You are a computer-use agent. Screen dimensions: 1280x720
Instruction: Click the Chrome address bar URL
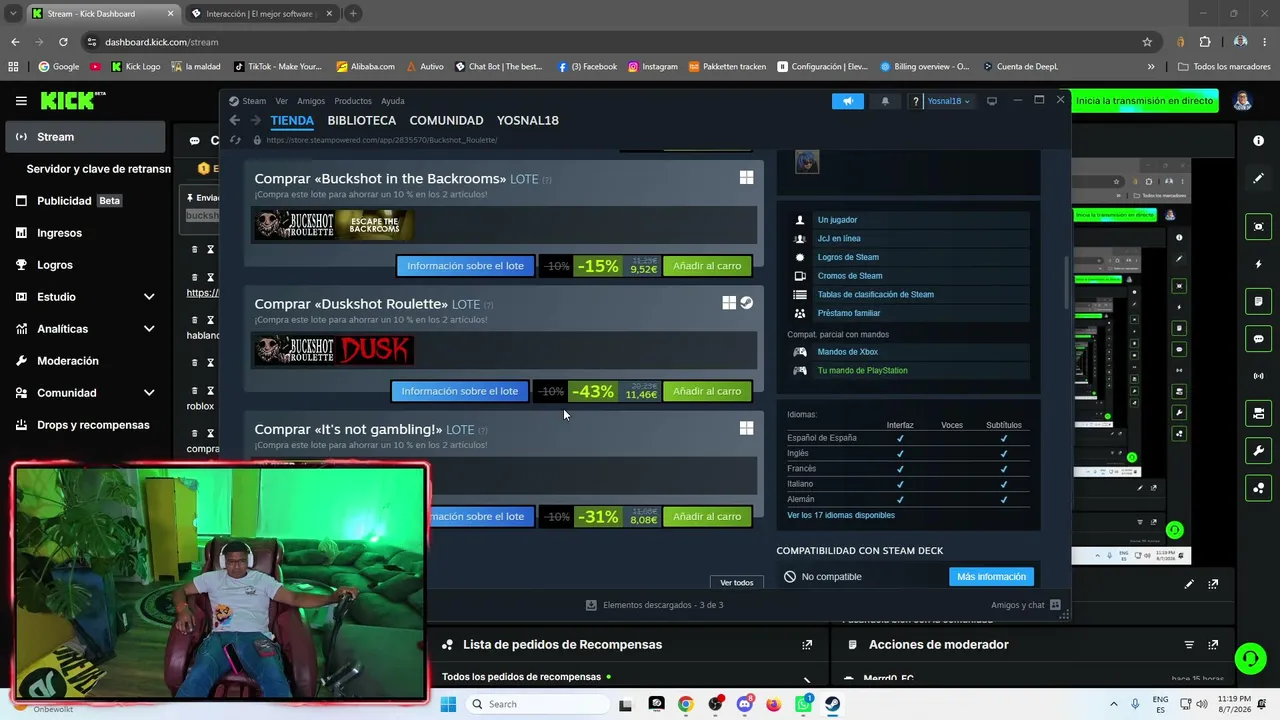(161, 42)
